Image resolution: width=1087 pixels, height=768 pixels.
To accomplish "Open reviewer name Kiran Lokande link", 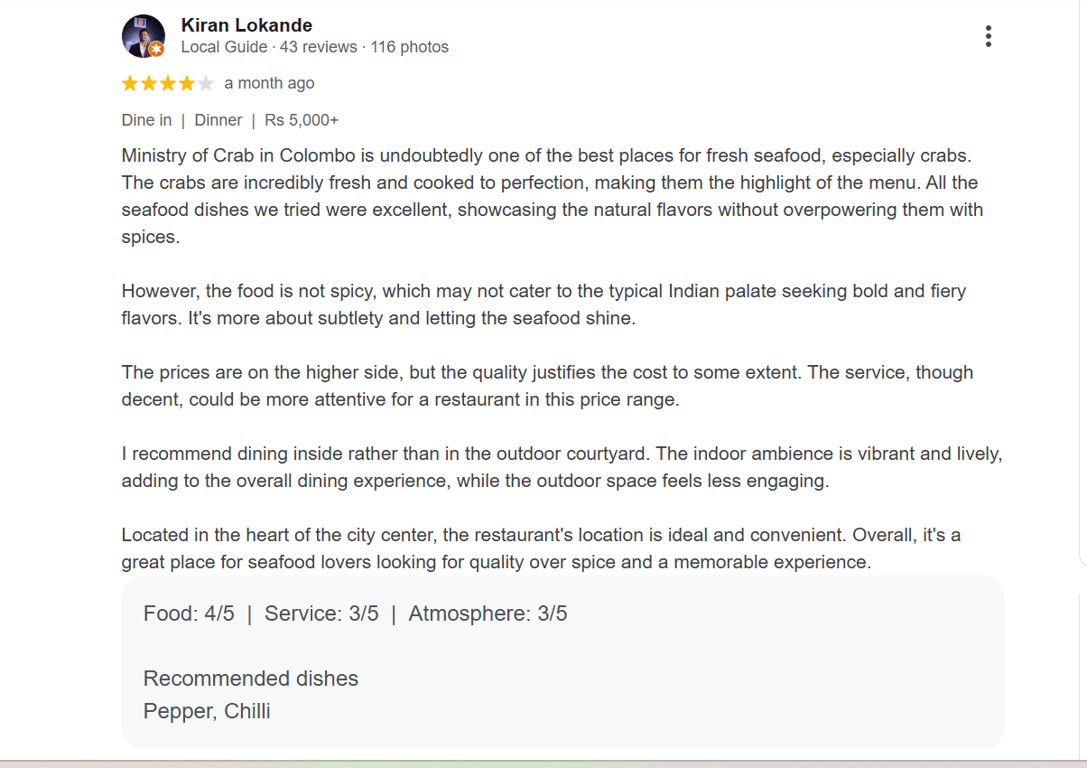I will [x=246, y=25].
